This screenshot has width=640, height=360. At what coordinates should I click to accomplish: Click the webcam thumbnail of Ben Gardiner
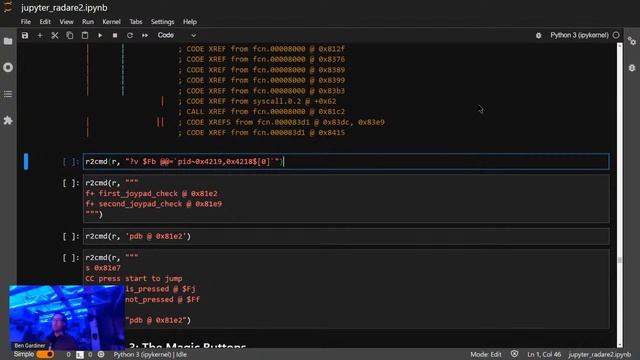pyautogui.click(x=67, y=317)
